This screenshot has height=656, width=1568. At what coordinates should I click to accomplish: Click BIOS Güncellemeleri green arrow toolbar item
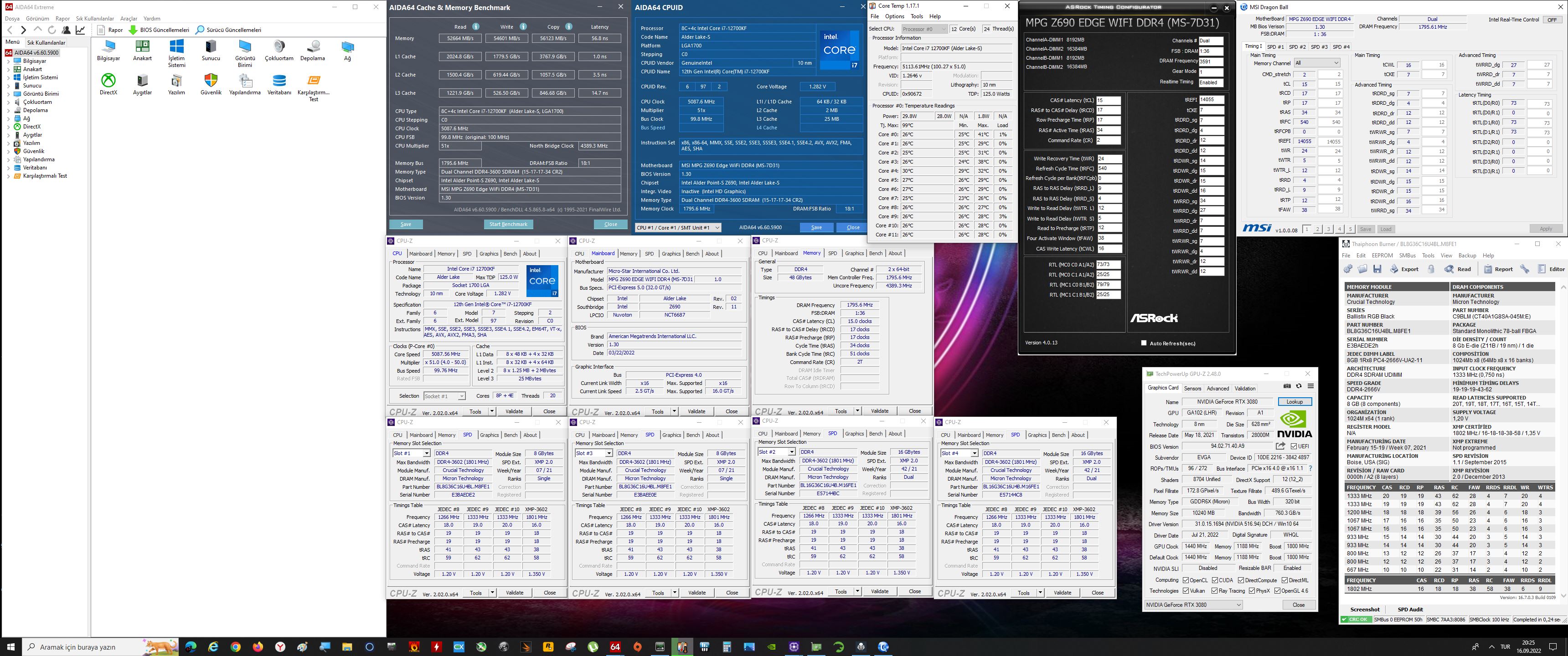coord(158,30)
